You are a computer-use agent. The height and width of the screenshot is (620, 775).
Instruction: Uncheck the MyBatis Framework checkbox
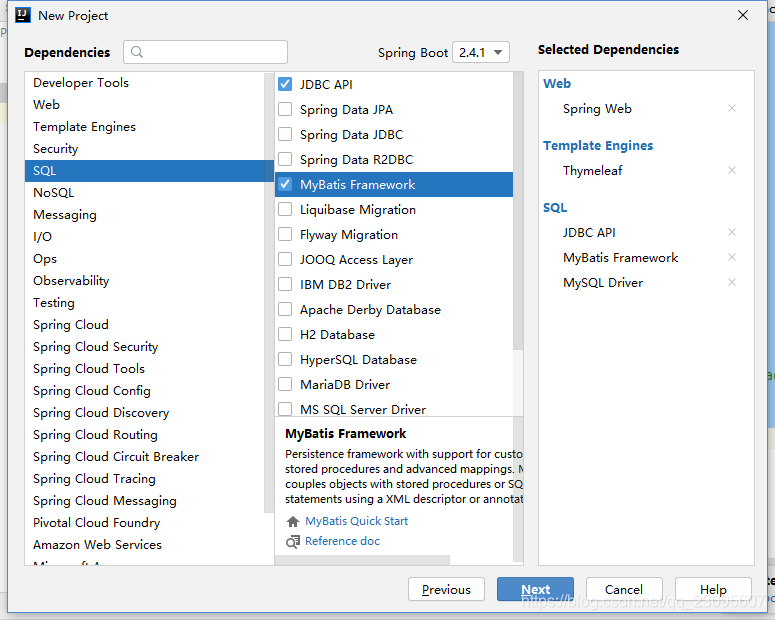tap(285, 184)
